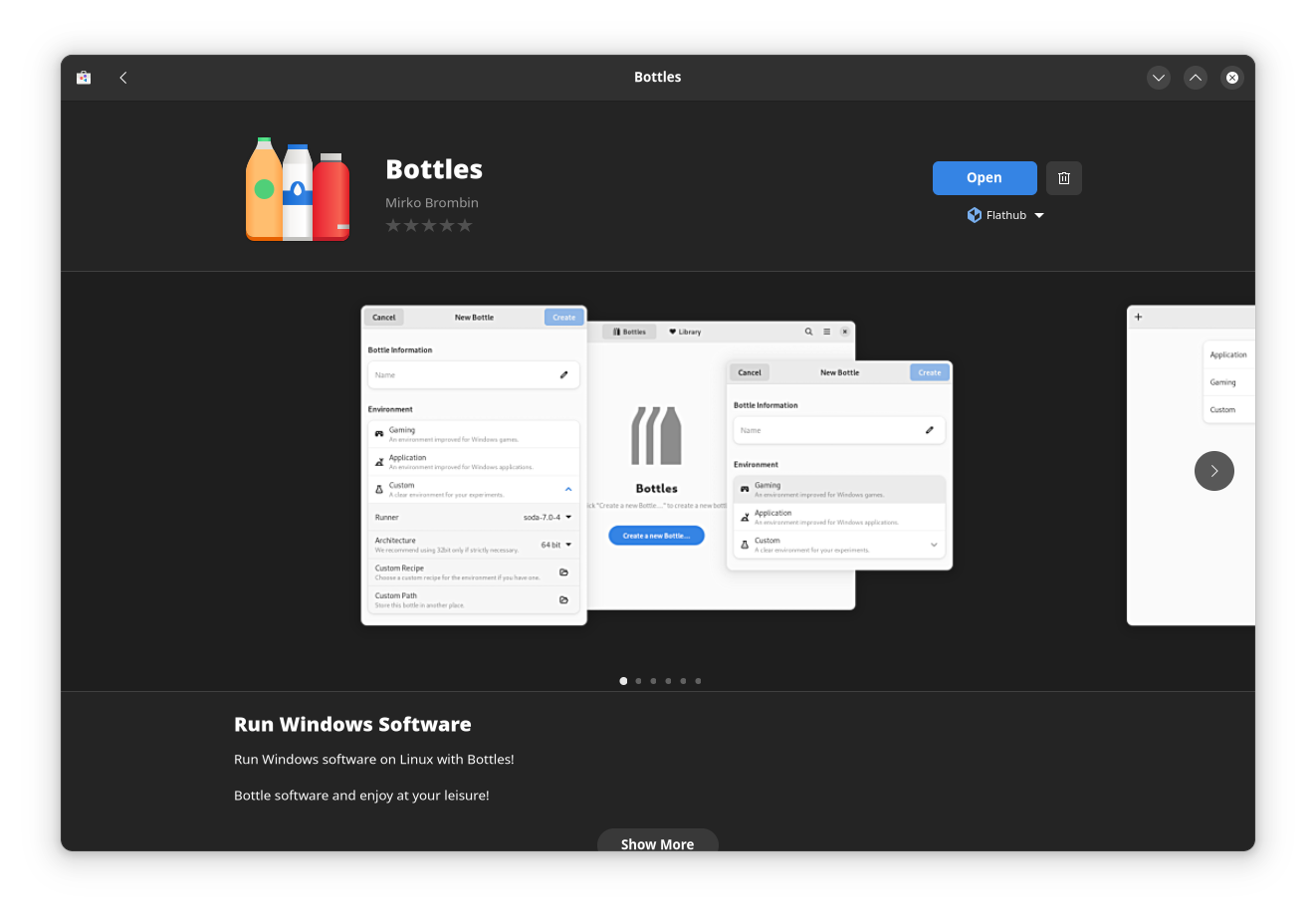Click the main Bottles screenshot thumbnail
This screenshot has width=1316, height=918.
click(x=657, y=465)
